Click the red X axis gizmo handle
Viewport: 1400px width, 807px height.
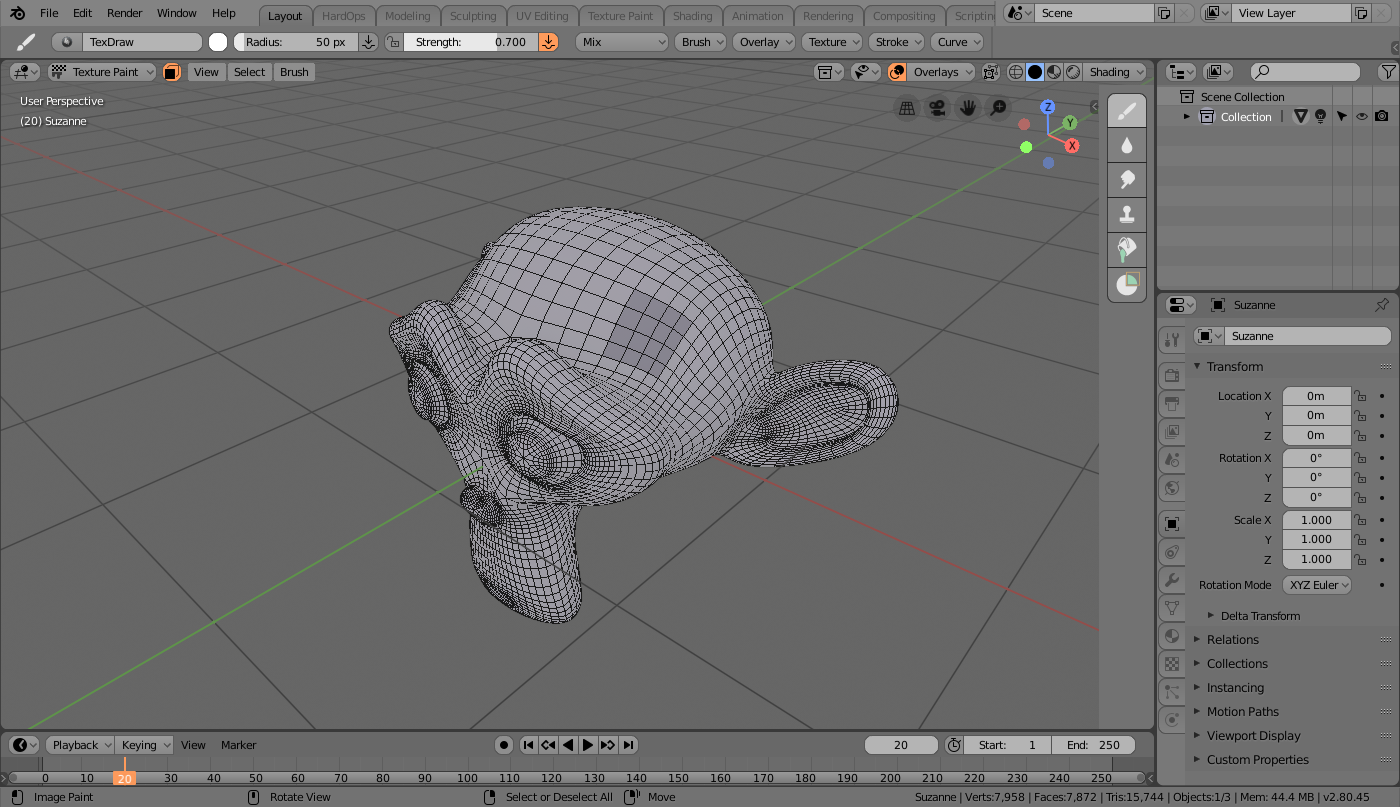pos(1072,145)
